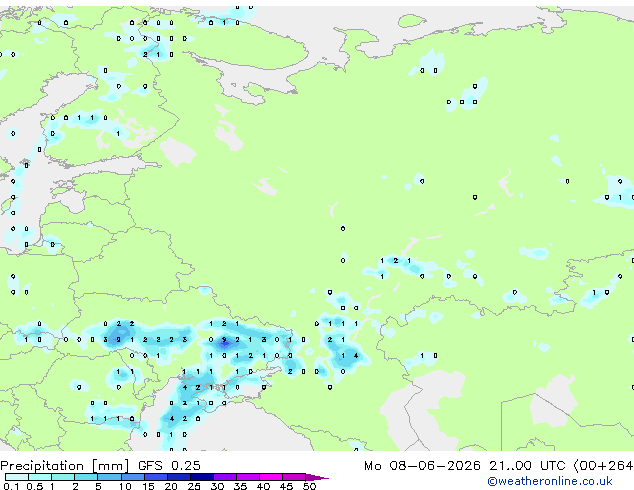Click the 21..00 UTC time label
Viewport: 634px width, 490px height.
527,466
